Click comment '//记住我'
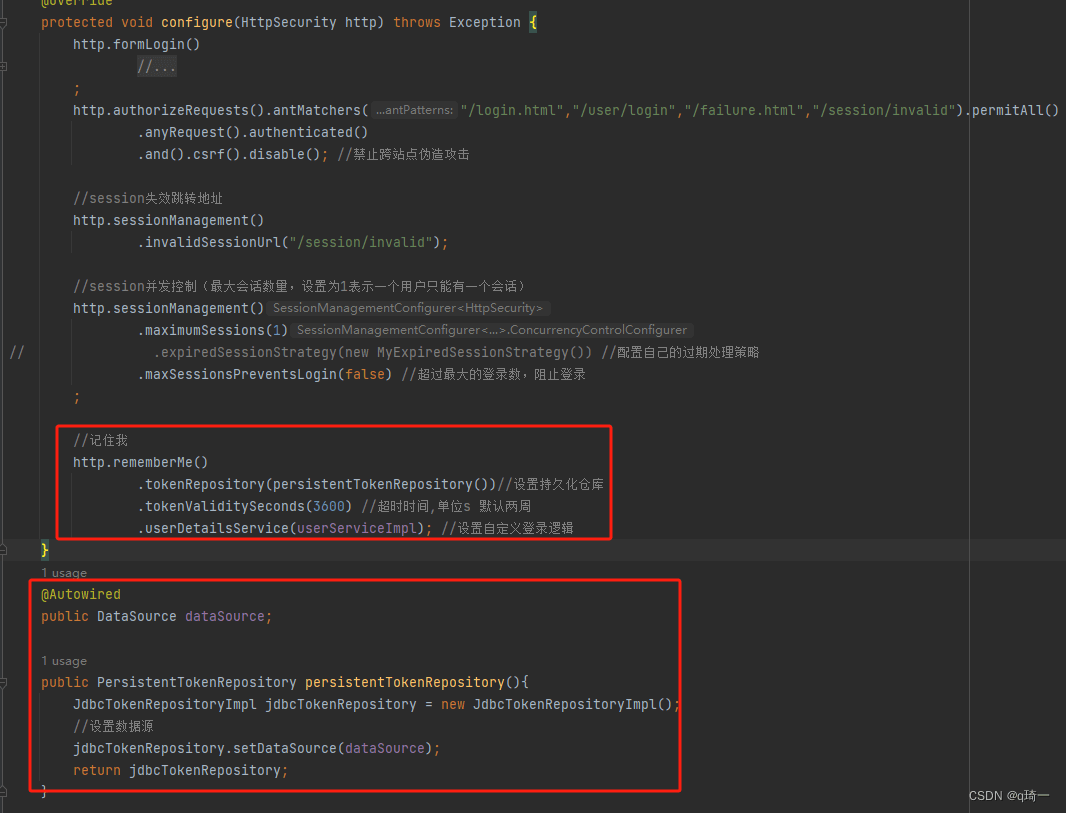 click(101, 440)
